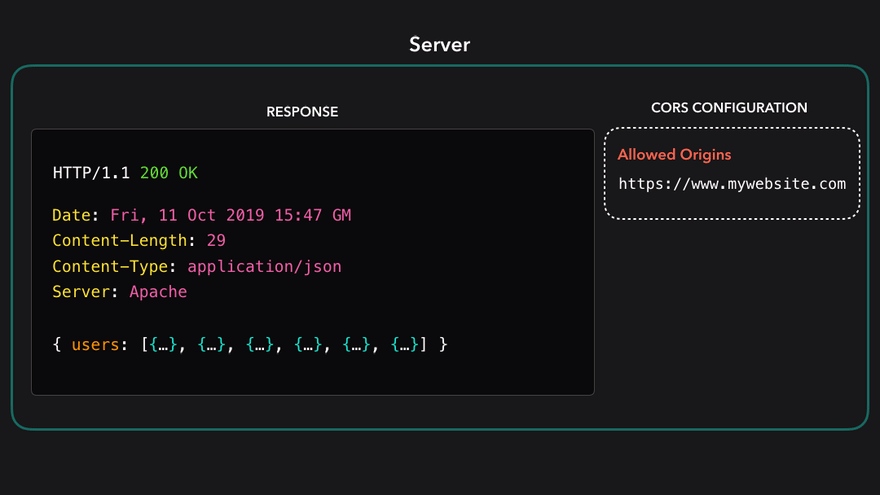The image size is (880, 495).
Task: Click the closing brace of the JSON body
Action: tap(443, 345)
